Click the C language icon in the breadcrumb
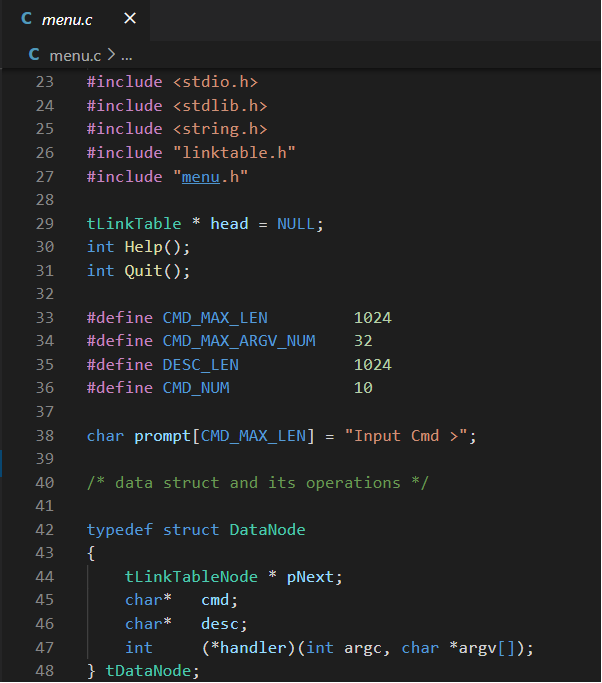 tap(34, 54)
